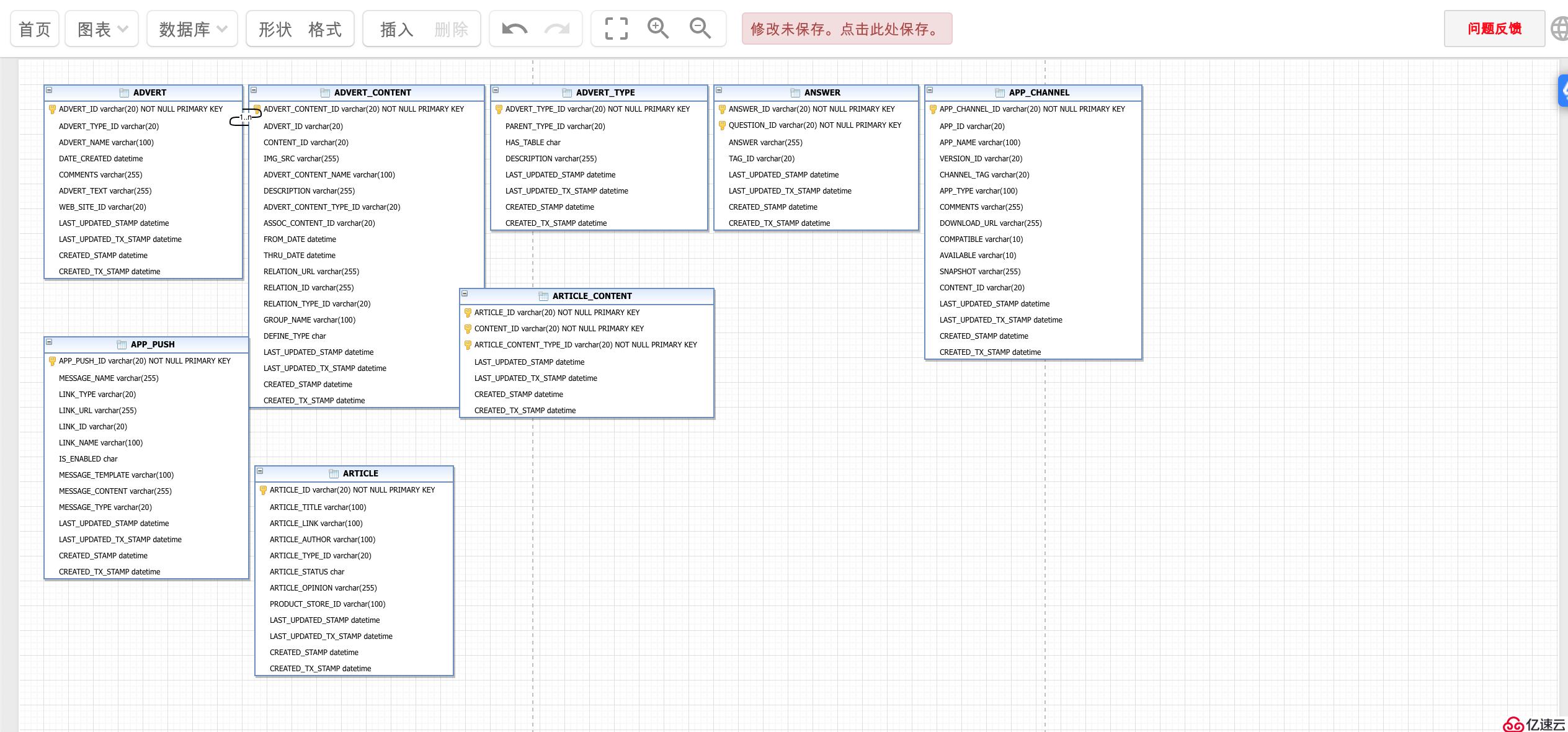Toggle the ARTICLE_CONTENT primary key icon
The width and height of the screenshot is (1568, 732).
(x=467, y=312)
